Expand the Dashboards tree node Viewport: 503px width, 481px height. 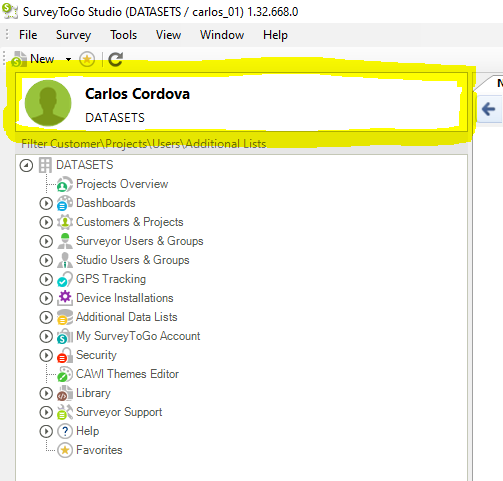click(x=46, y=203)
